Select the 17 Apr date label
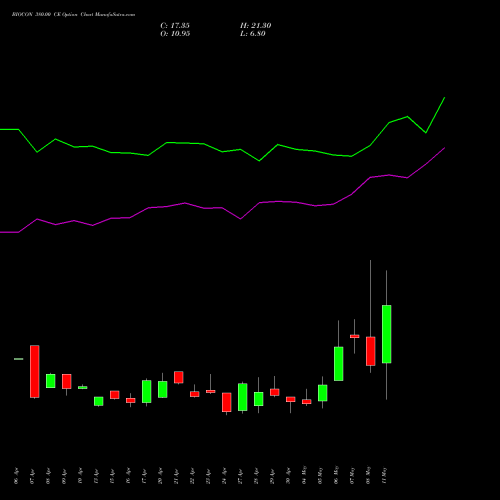Image resolution: width=500 pixels, height=500 pixels. [145, 476]
